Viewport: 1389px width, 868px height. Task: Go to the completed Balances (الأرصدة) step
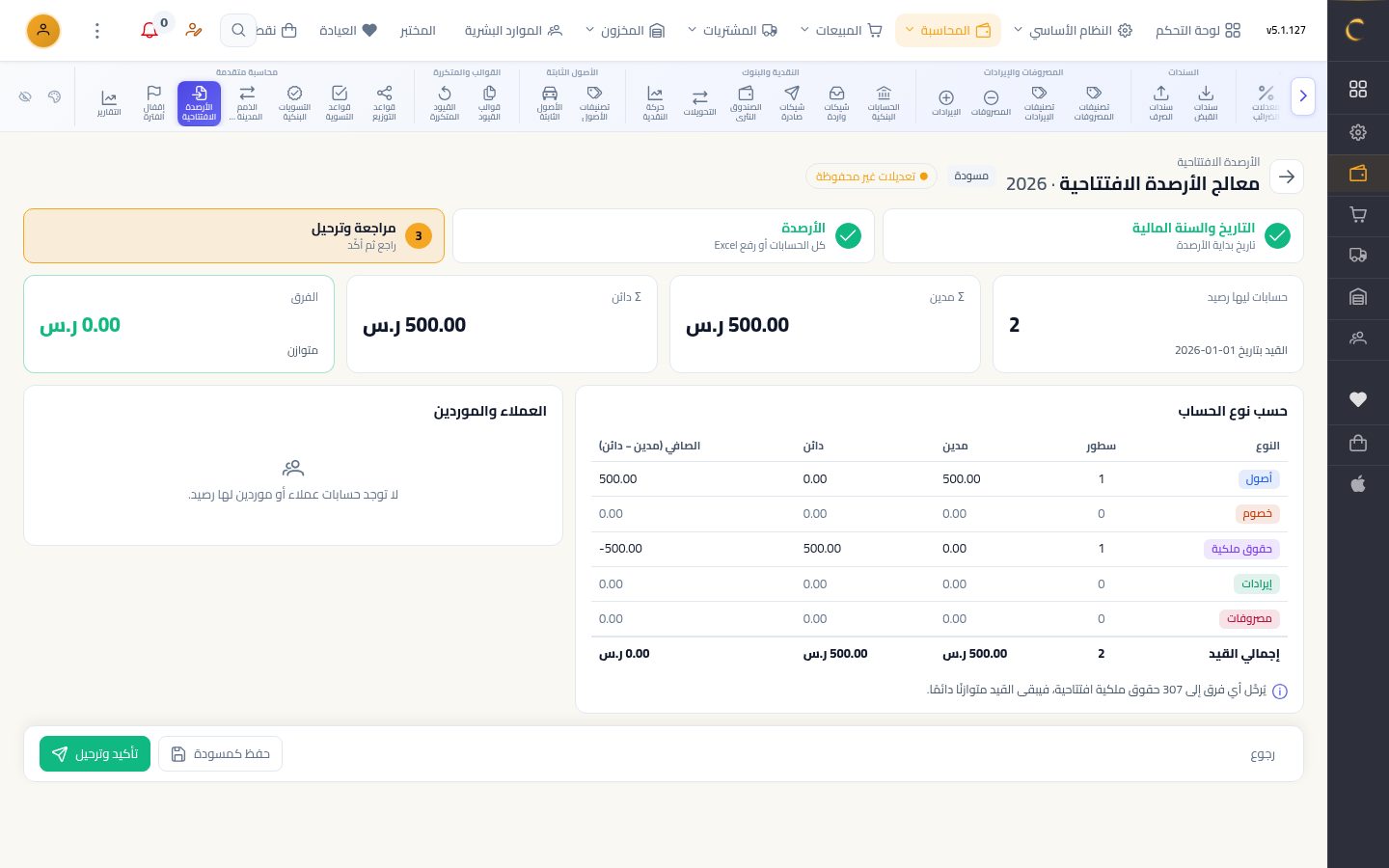tap(664, 235)
